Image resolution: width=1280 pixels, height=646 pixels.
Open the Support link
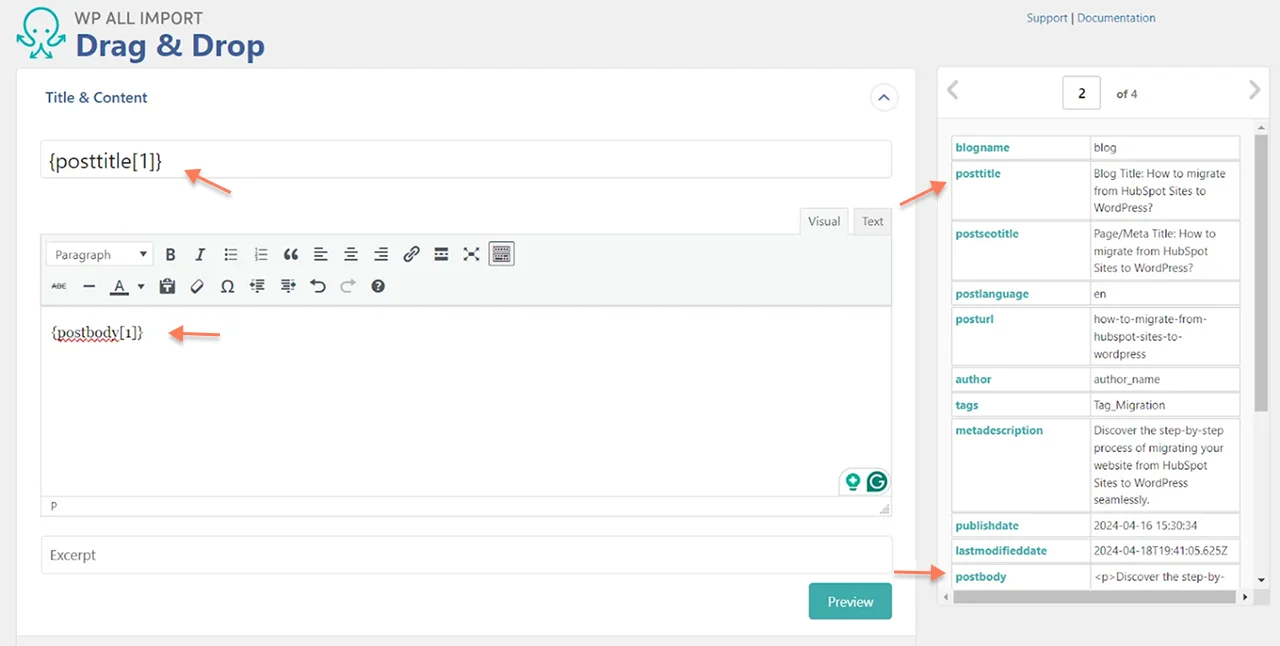click(1047, 18)
